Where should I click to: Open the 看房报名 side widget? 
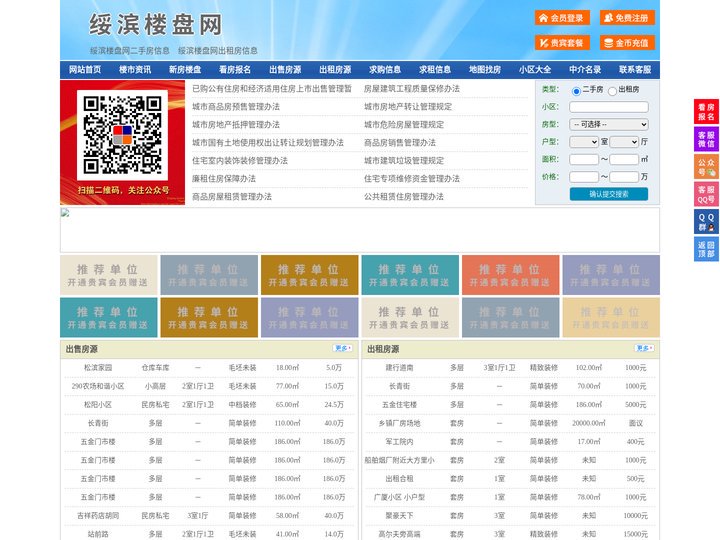tap(706, 112)
